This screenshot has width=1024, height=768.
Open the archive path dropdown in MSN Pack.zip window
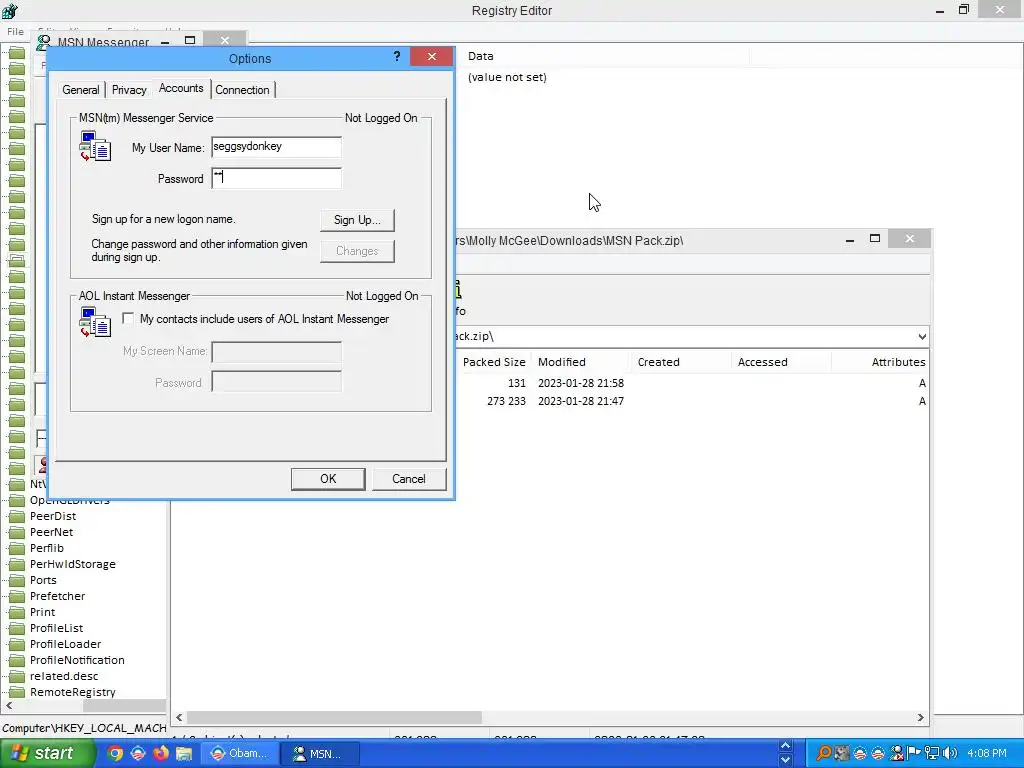[921, 337]
